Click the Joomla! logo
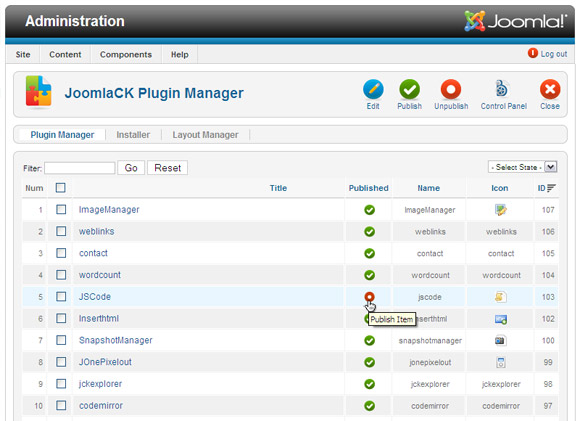The width and height of the screenshot is (580, 421). pyautogui.click(x=516, y=21)
